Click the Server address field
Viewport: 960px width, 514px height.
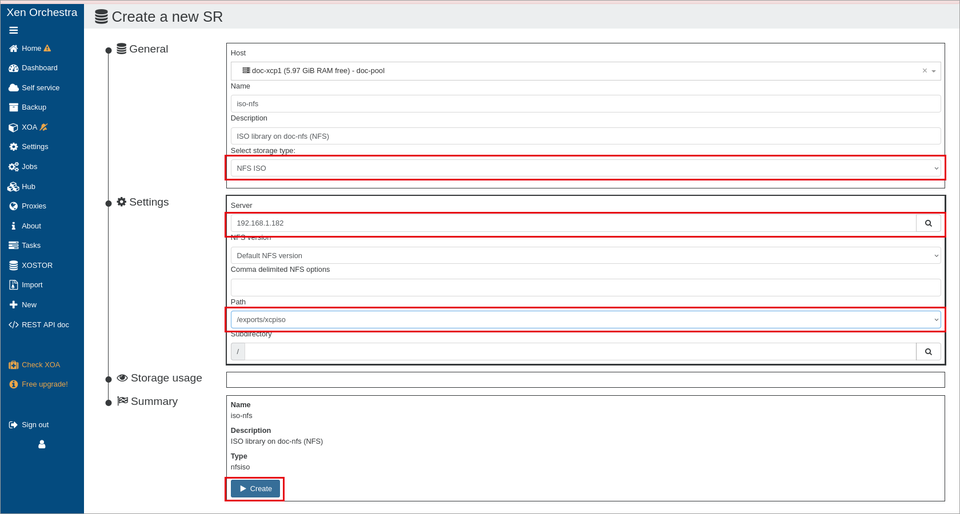tap(573, 223)
